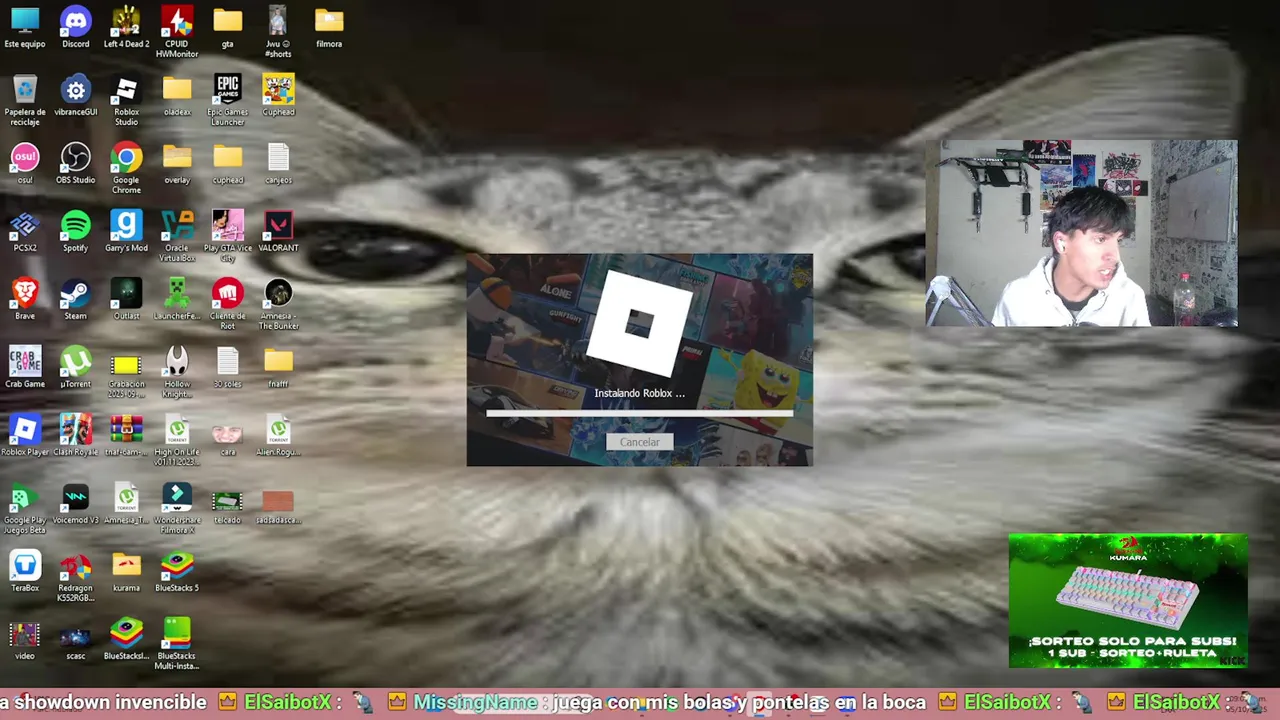Select Amnesia - The Bunker shortcut

(x=278, y=304)
